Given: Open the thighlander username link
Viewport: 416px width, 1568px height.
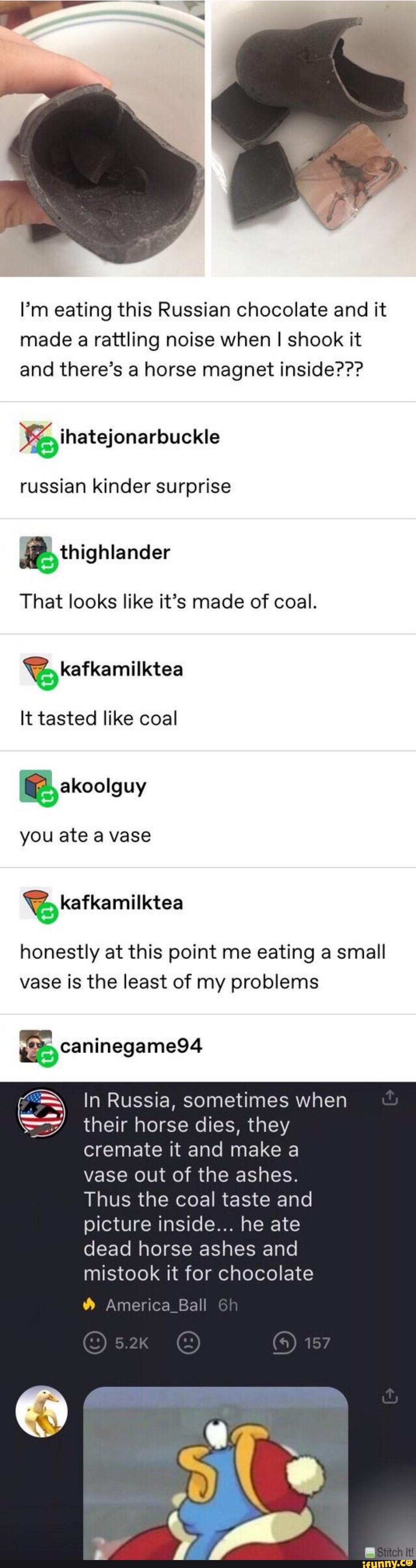Looking at the screenshot, I should pyautogui.click(x=115, y=552).
